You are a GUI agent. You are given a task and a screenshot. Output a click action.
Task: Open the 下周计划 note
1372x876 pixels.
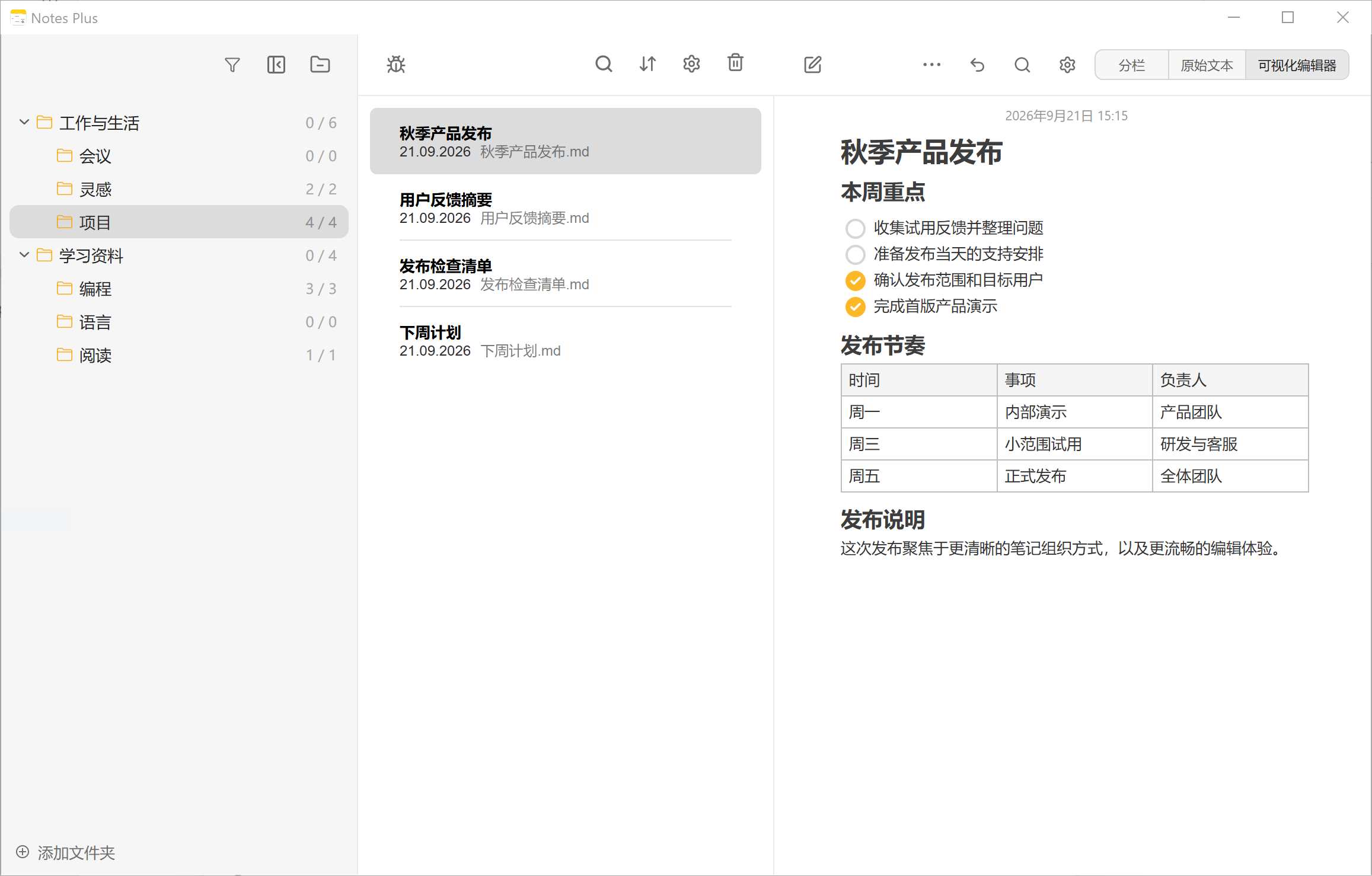(565, 341)
